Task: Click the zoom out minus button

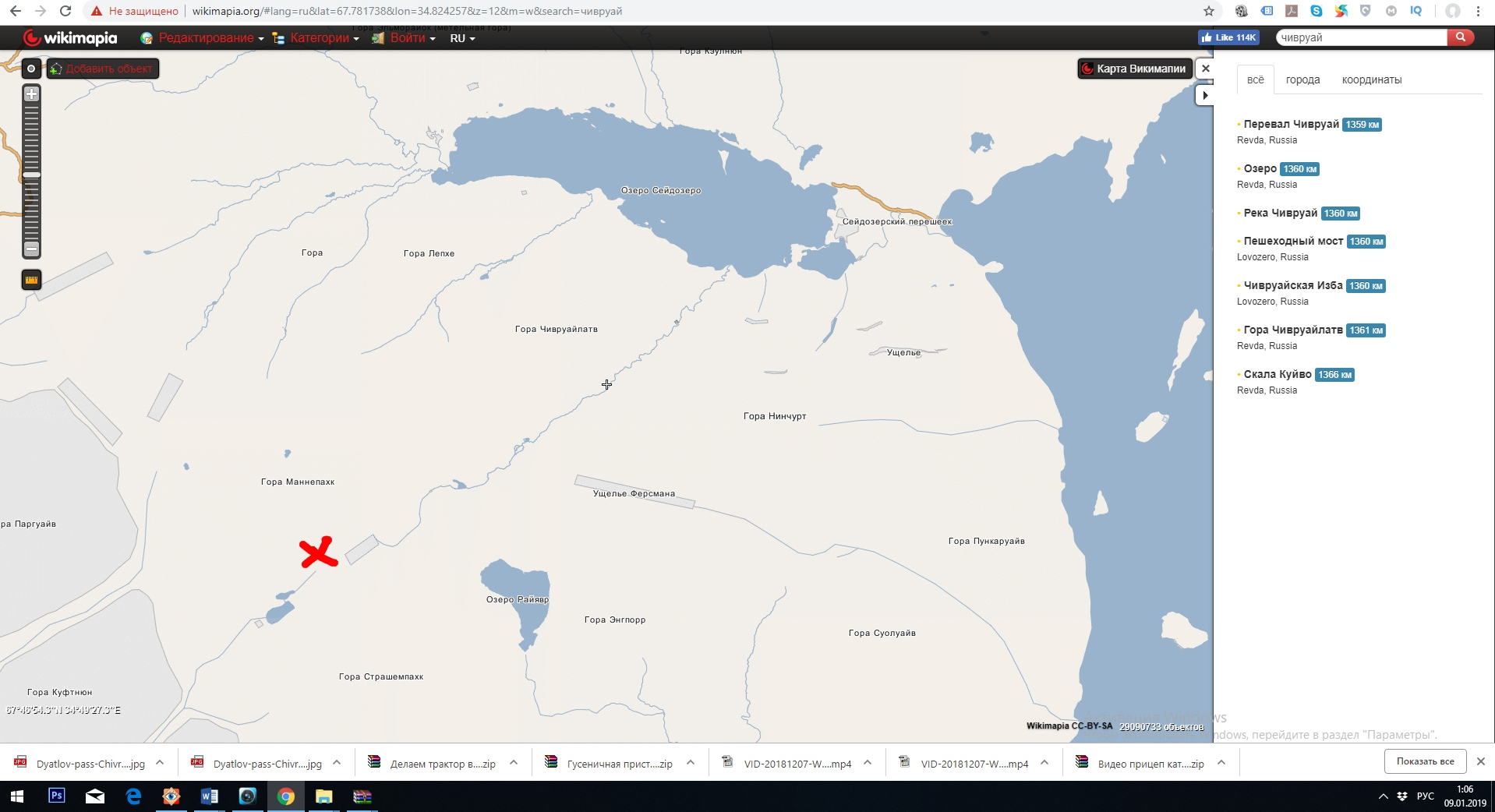Action: click(31, 249)
